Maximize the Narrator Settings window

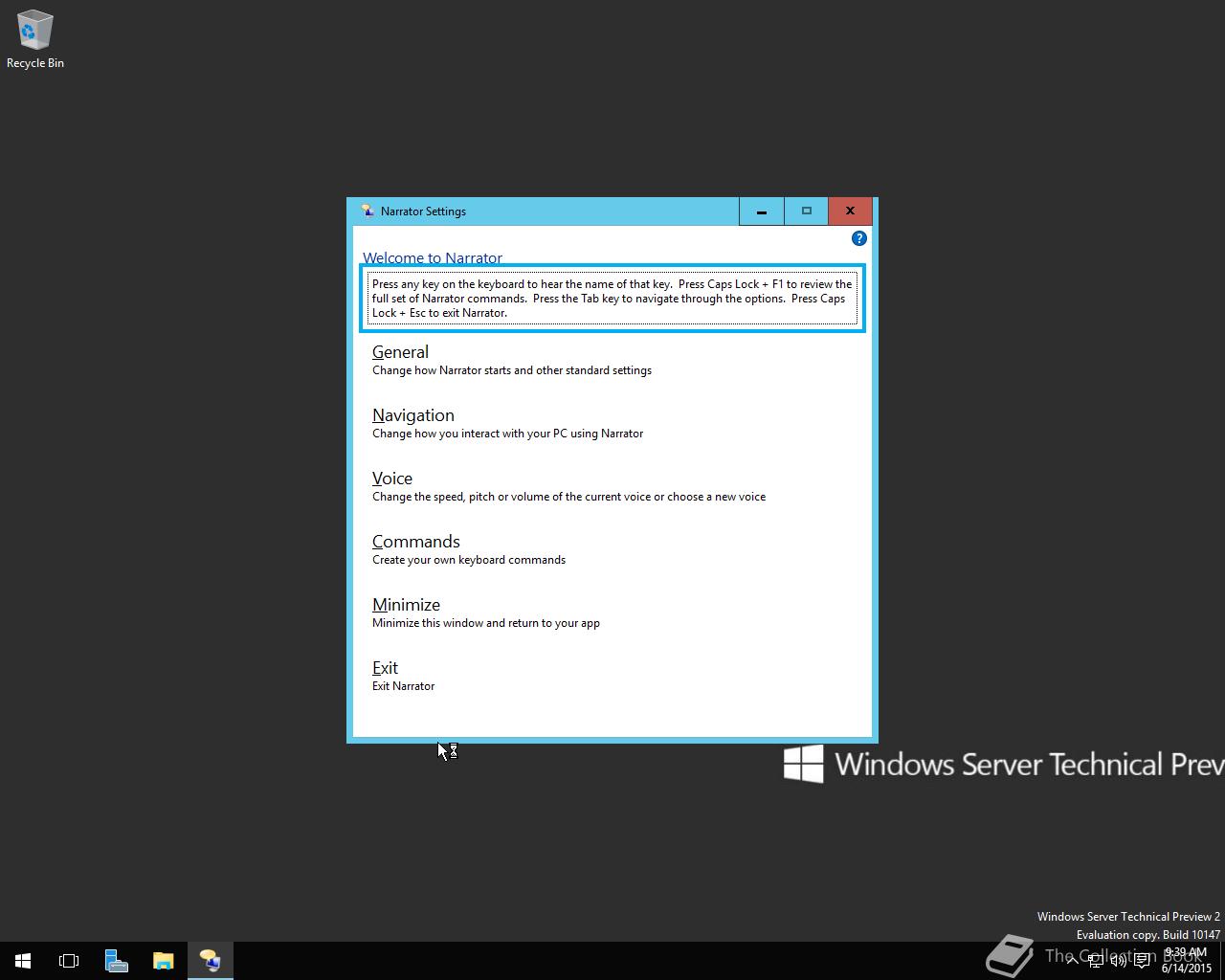click(806, 212)
